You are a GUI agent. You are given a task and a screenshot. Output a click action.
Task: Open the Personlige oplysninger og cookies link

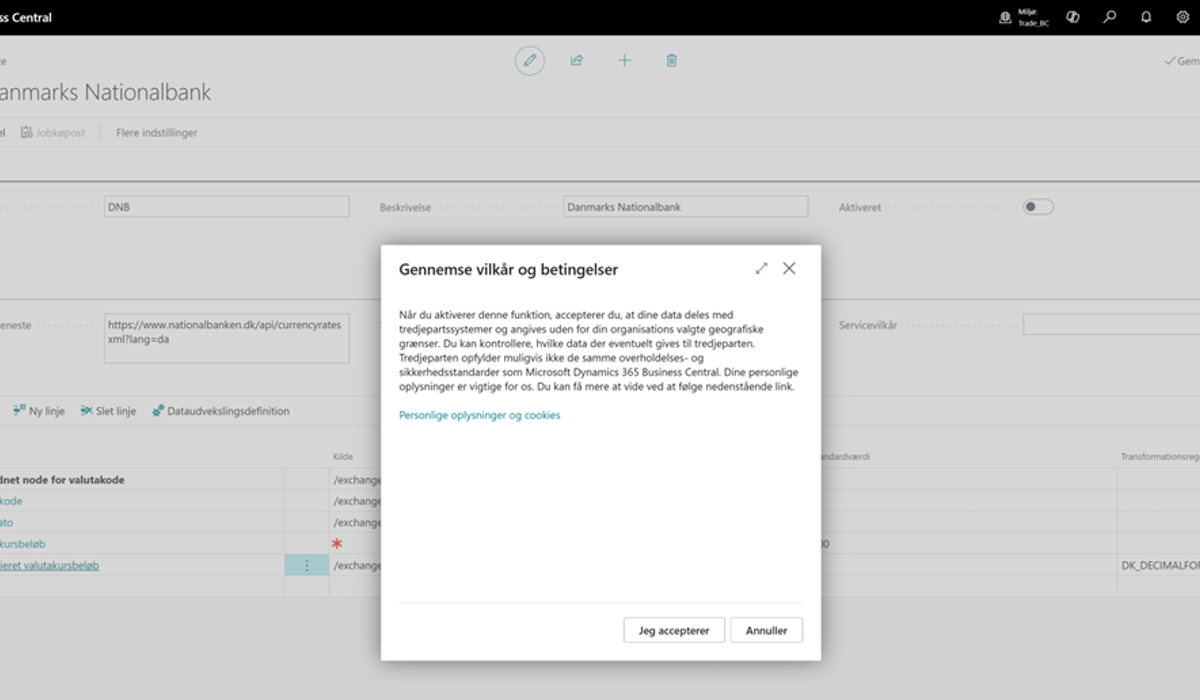(x=480, y=415)
